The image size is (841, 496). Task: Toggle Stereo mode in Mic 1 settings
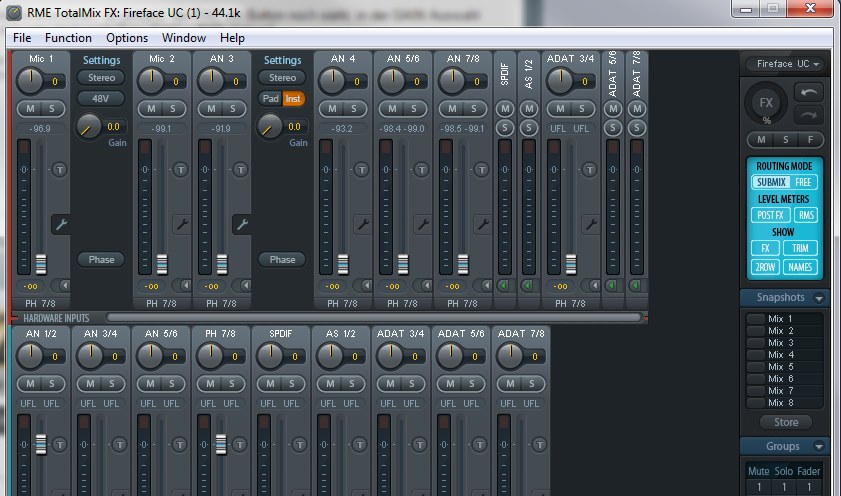[101, 78]
